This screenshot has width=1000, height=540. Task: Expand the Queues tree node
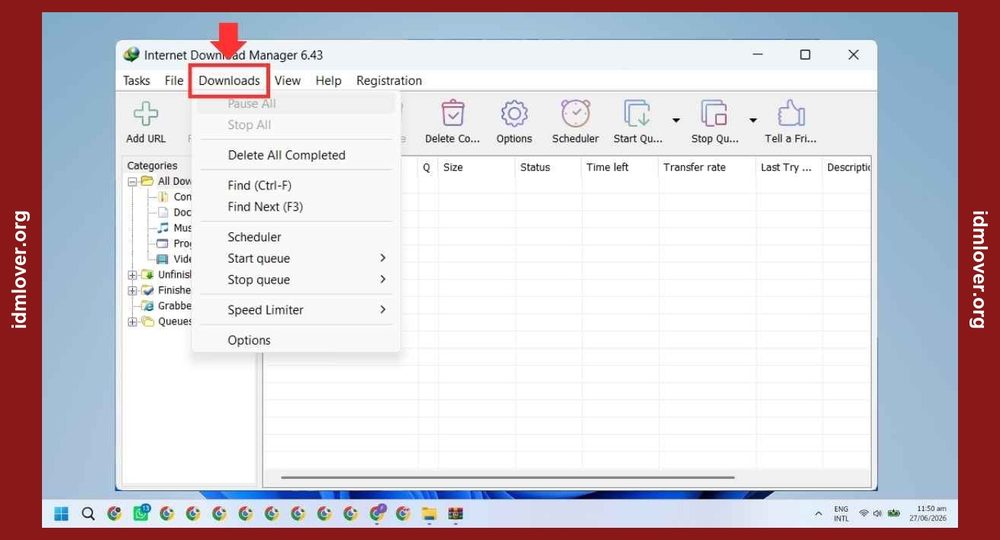coord(132,321)
